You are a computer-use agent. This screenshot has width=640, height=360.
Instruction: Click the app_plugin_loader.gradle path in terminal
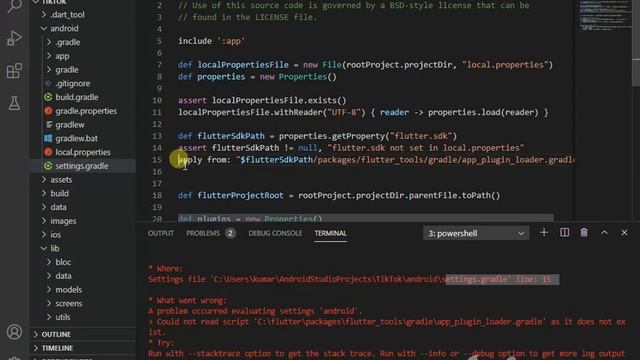400,322
